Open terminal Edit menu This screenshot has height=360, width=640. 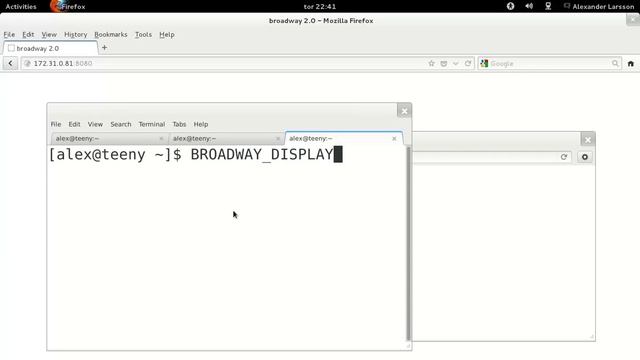pos(74,124)
